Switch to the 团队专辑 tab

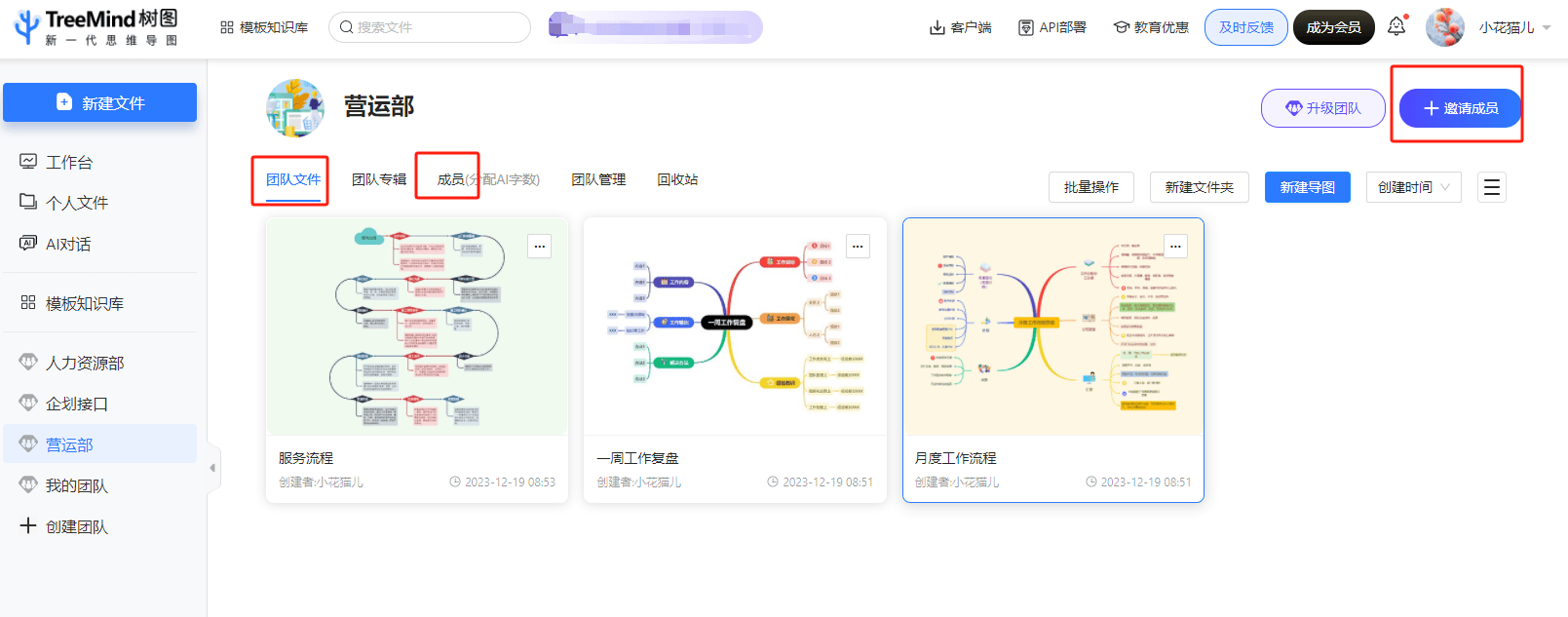coord(379,179)
